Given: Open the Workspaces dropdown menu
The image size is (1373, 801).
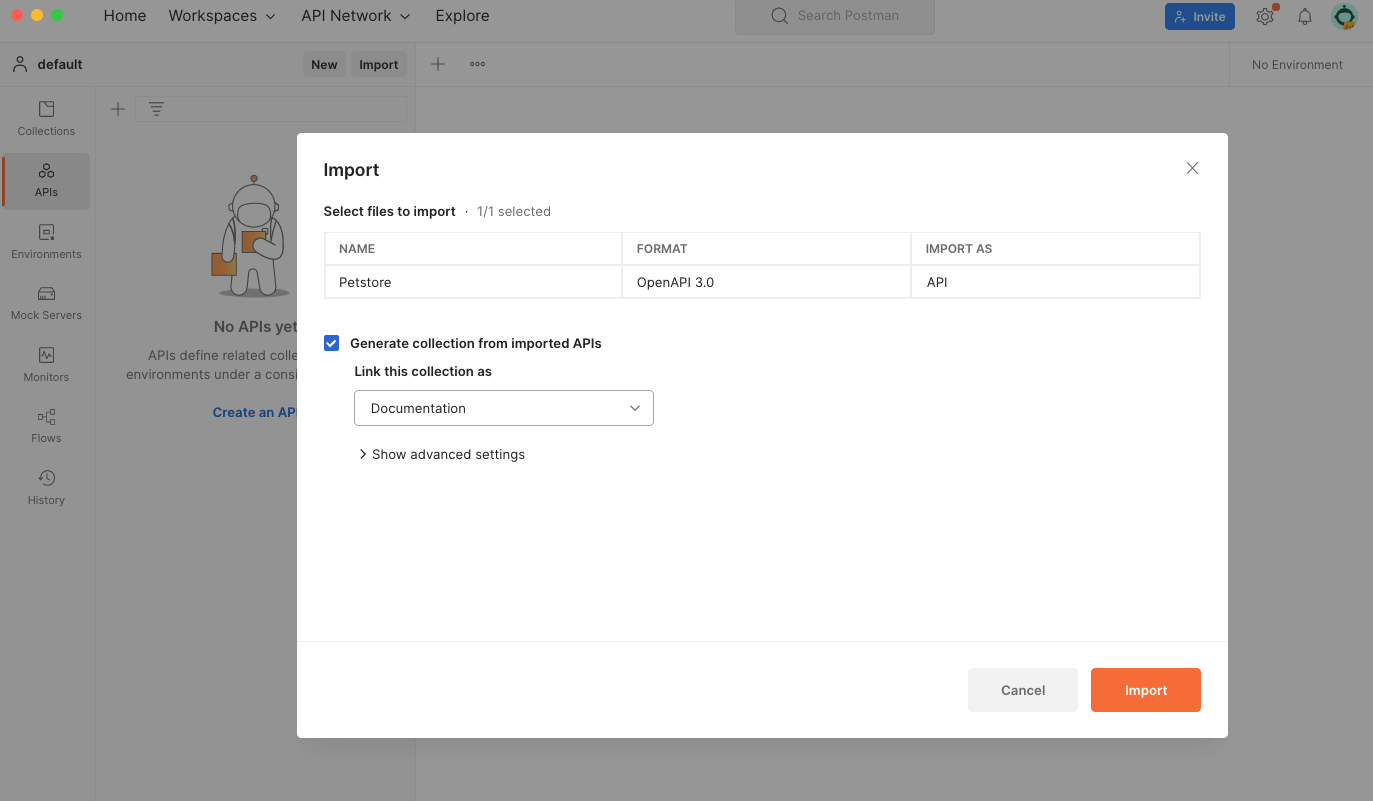Looking at the screenshot, I should [x=221, y=16].
